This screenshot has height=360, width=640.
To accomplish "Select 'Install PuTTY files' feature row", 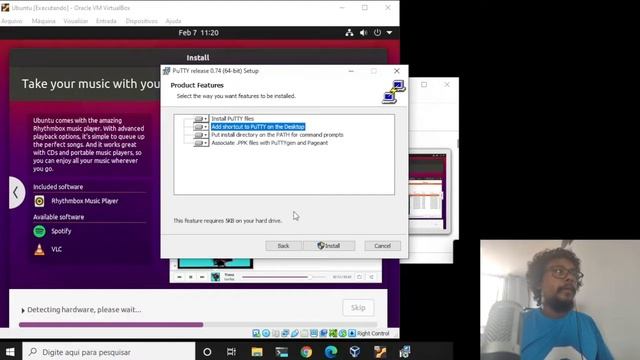I will tap(233, 119).
